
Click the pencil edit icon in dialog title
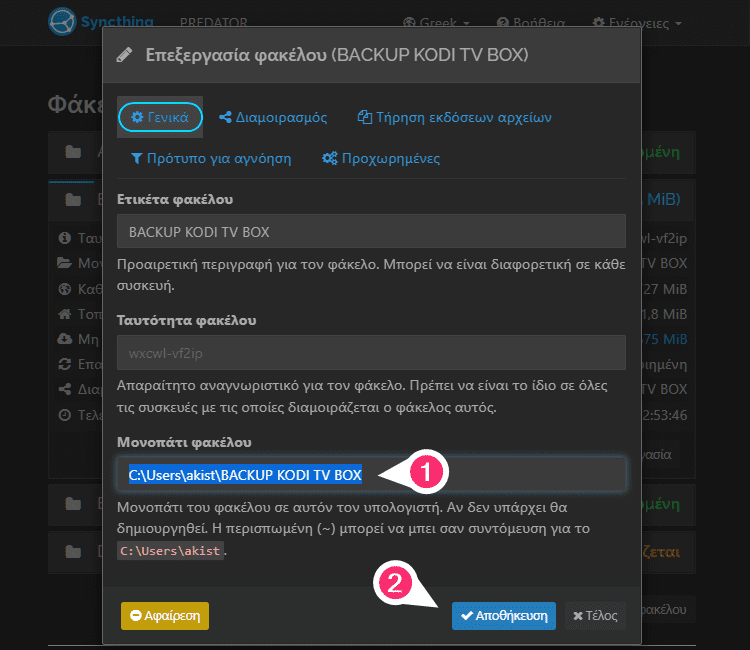[124, 55]
